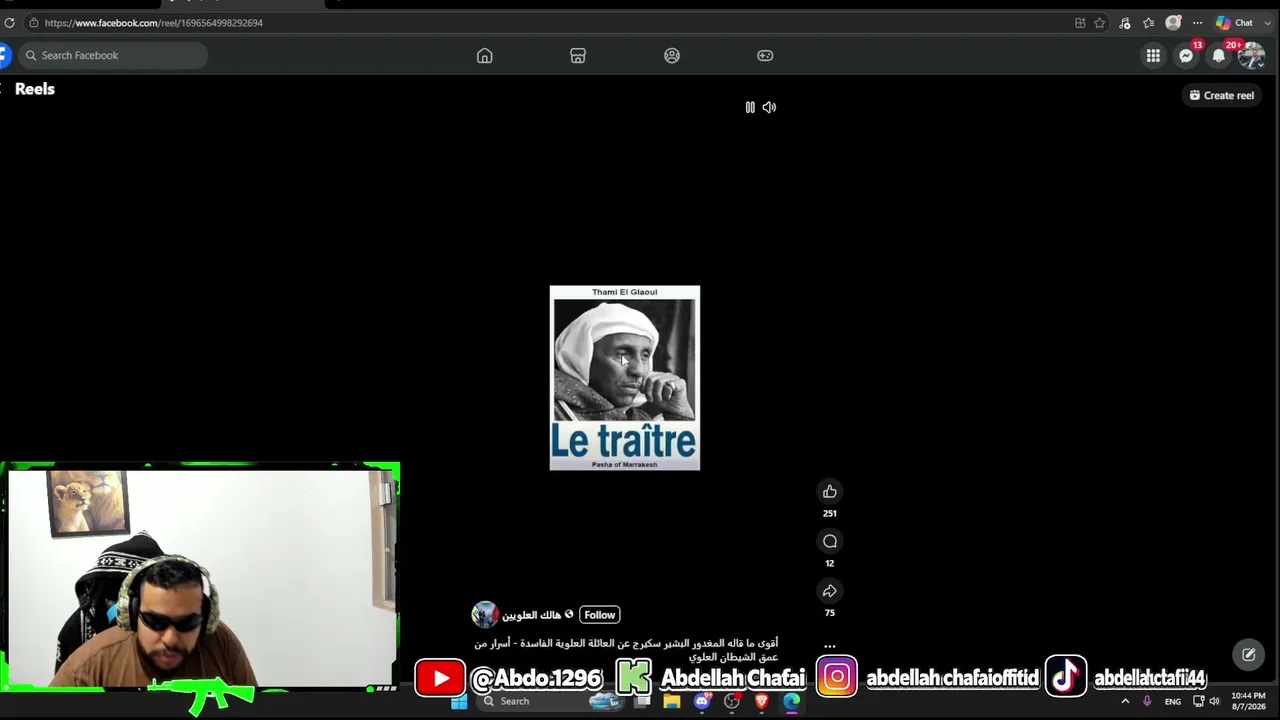Open Discord from the taskbar

tap(702, 701)
